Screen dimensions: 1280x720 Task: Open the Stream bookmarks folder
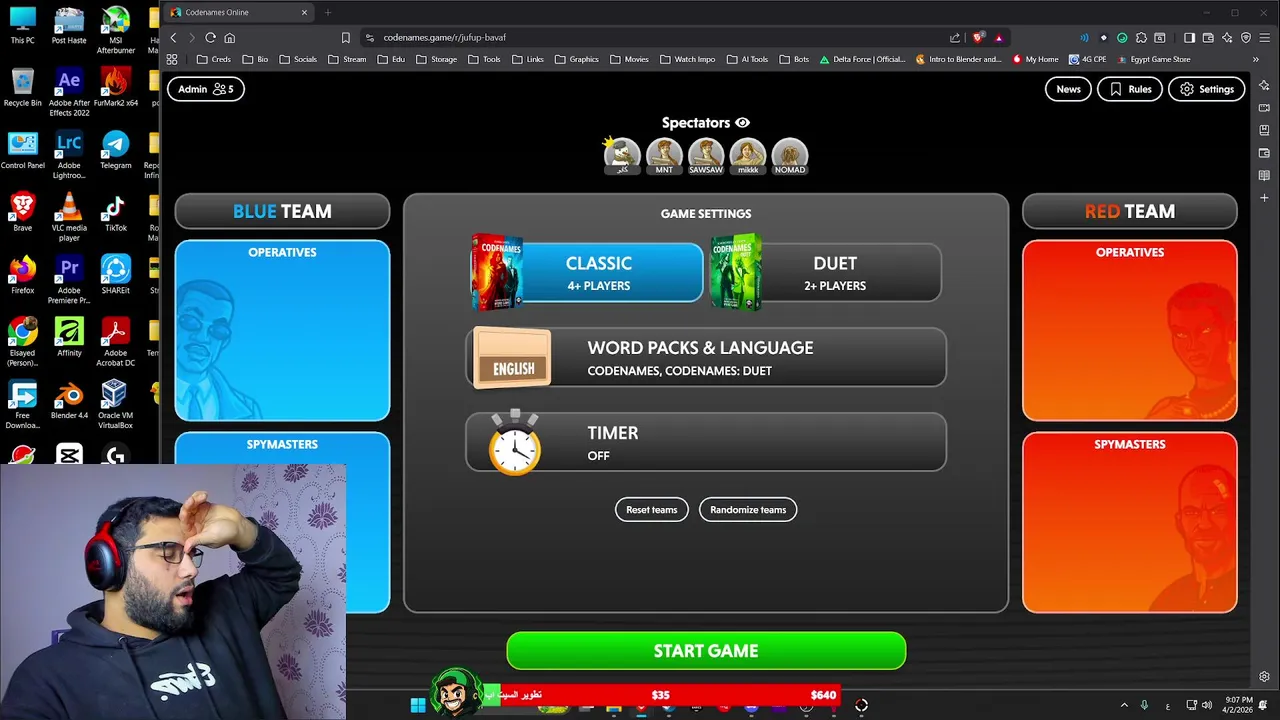tap(347, 59)
